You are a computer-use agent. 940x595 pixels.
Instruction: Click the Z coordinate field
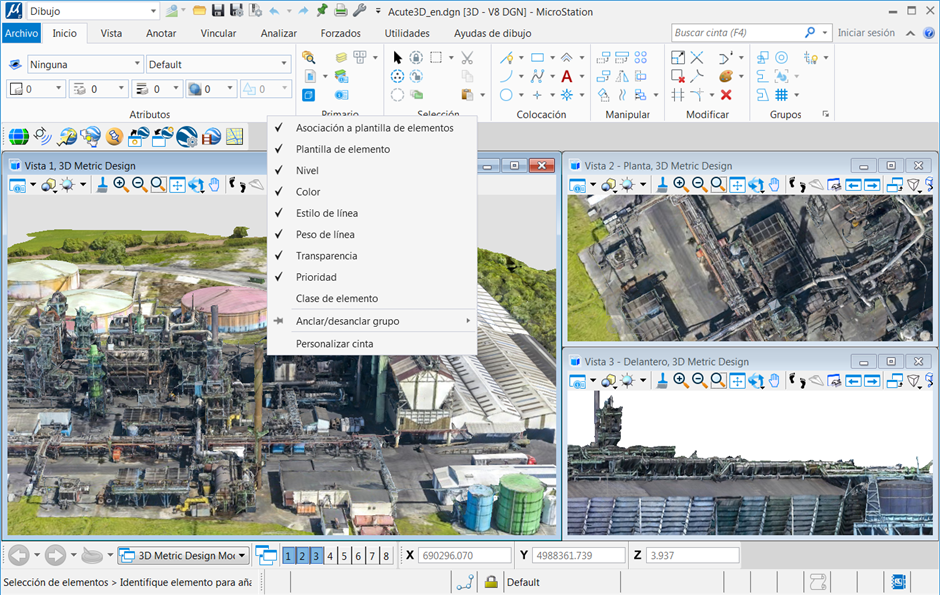pyautogui.click(x=692, y=555)
